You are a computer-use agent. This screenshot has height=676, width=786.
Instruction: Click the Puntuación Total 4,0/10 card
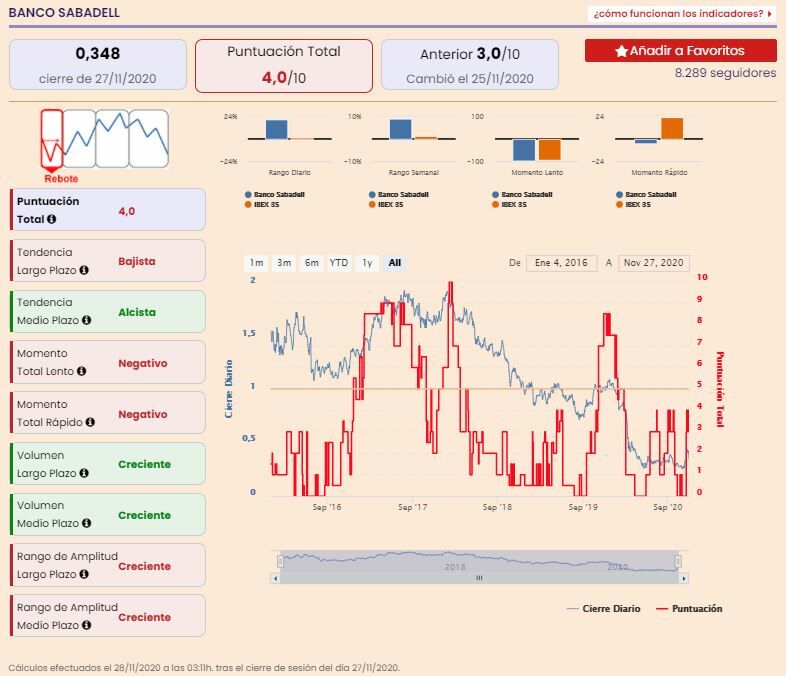click(x=284, y=66)
